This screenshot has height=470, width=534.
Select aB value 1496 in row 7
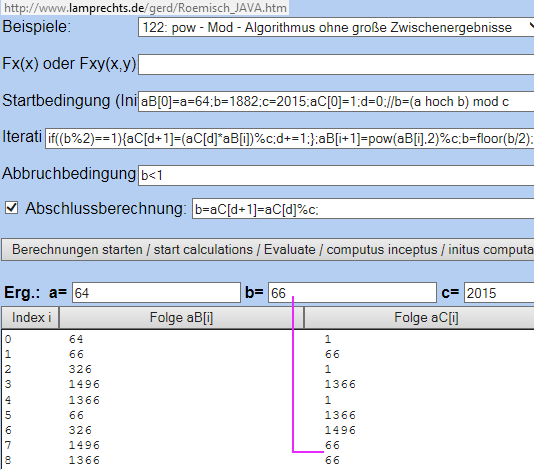pos(84,445)
